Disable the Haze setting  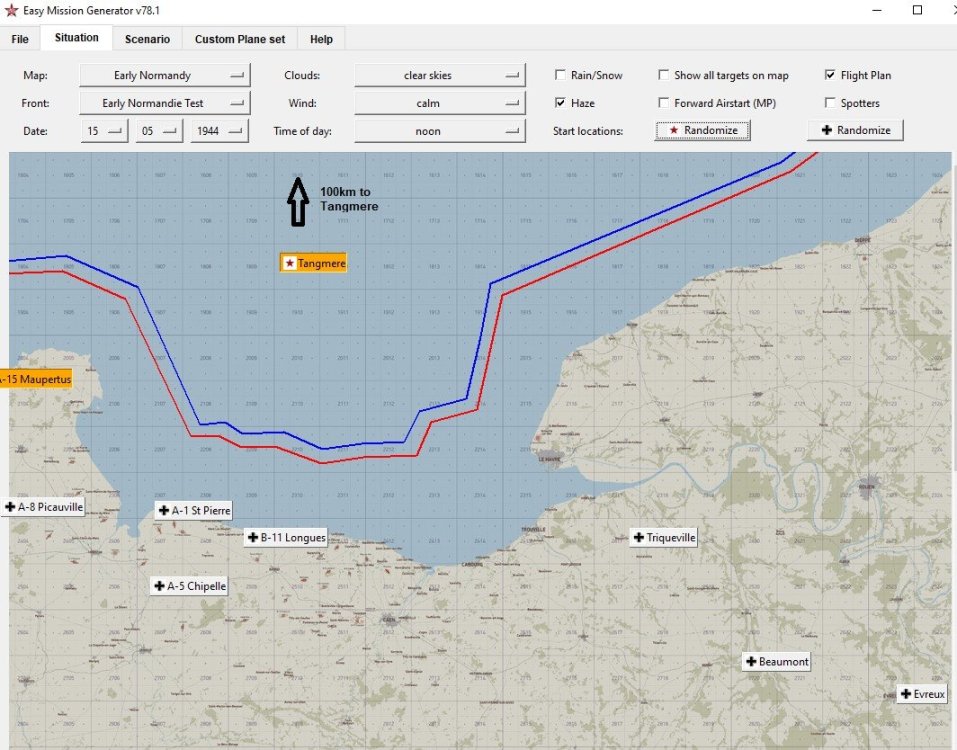(x=561, y=102)
